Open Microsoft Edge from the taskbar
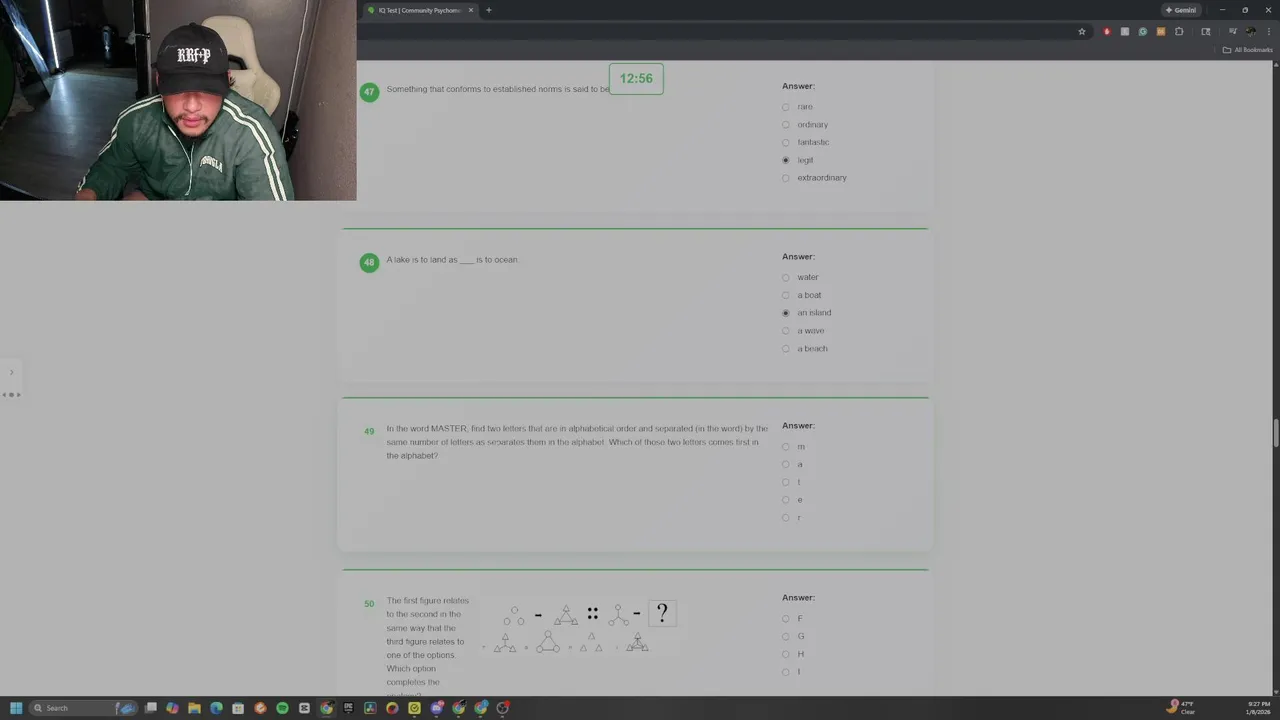1280x720 pixels. (216, 708)
